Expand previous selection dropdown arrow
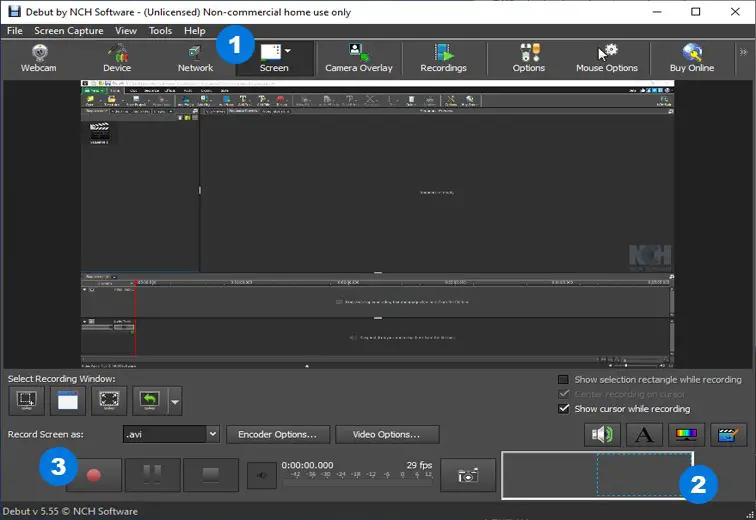The image size is (756, 520). (x=175, y=401)
